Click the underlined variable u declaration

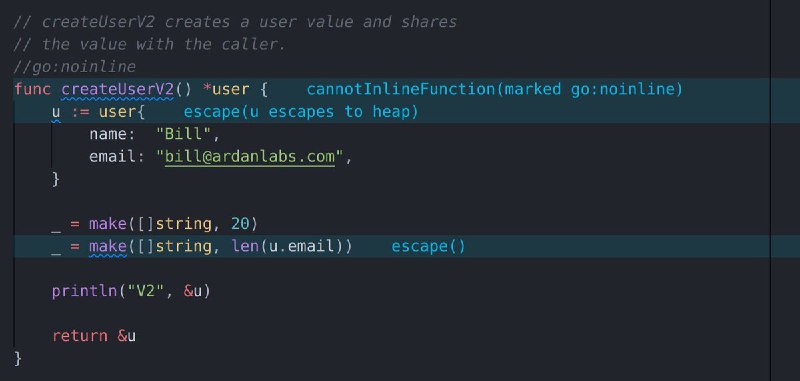pyautogui.click(x=56, y=112)
